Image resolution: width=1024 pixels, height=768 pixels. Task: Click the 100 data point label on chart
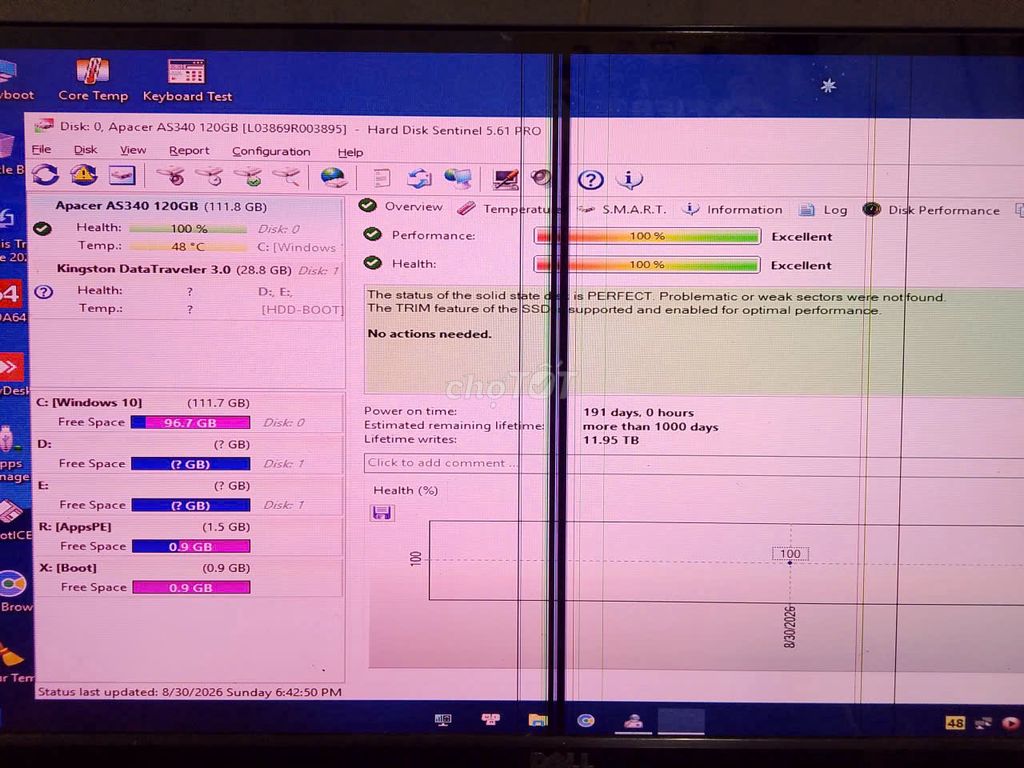click(790, 554)
